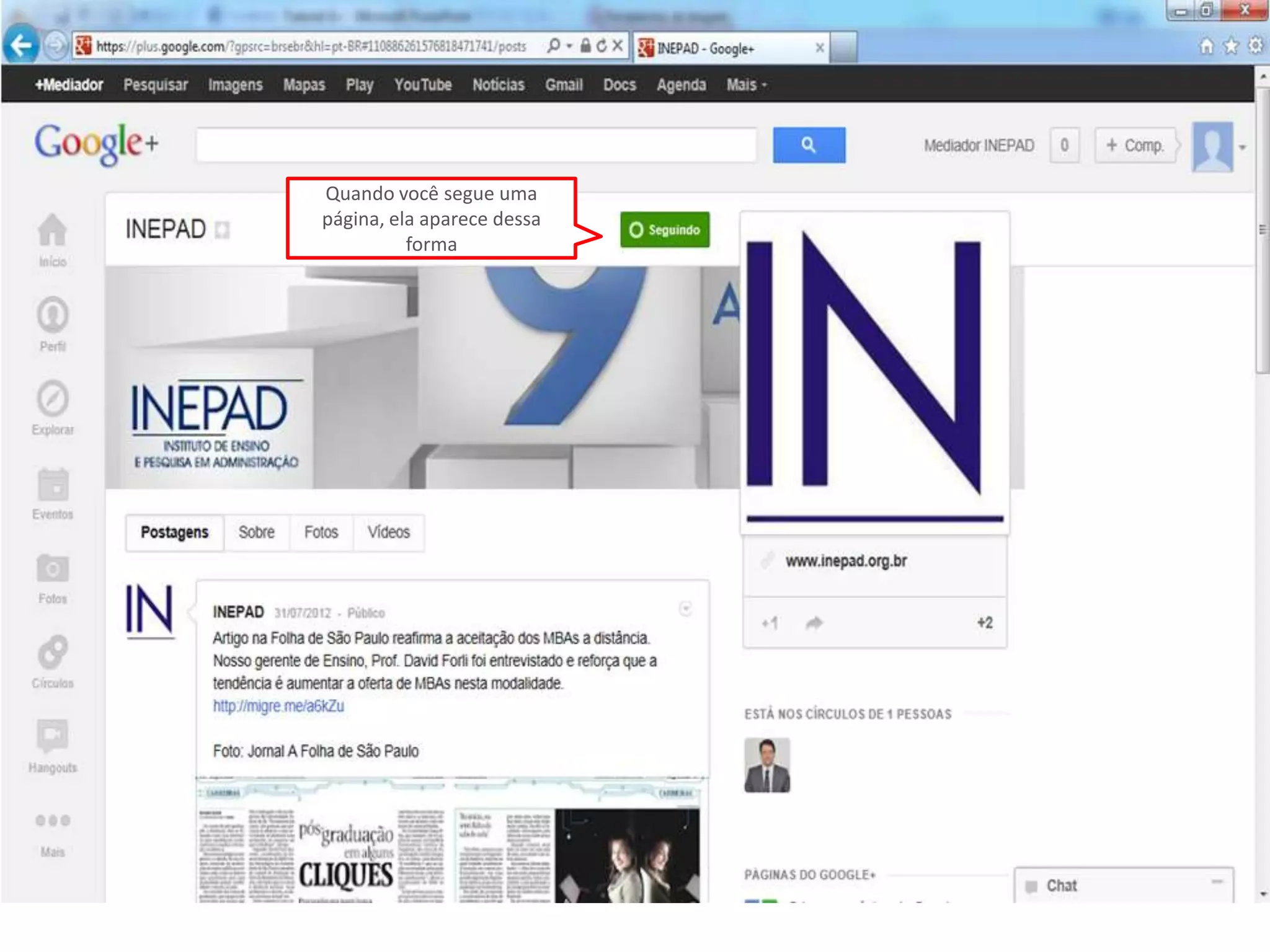Click the notifications counter showing 0
Viewport: 1270px width, 952px height.
[1064, 146]
